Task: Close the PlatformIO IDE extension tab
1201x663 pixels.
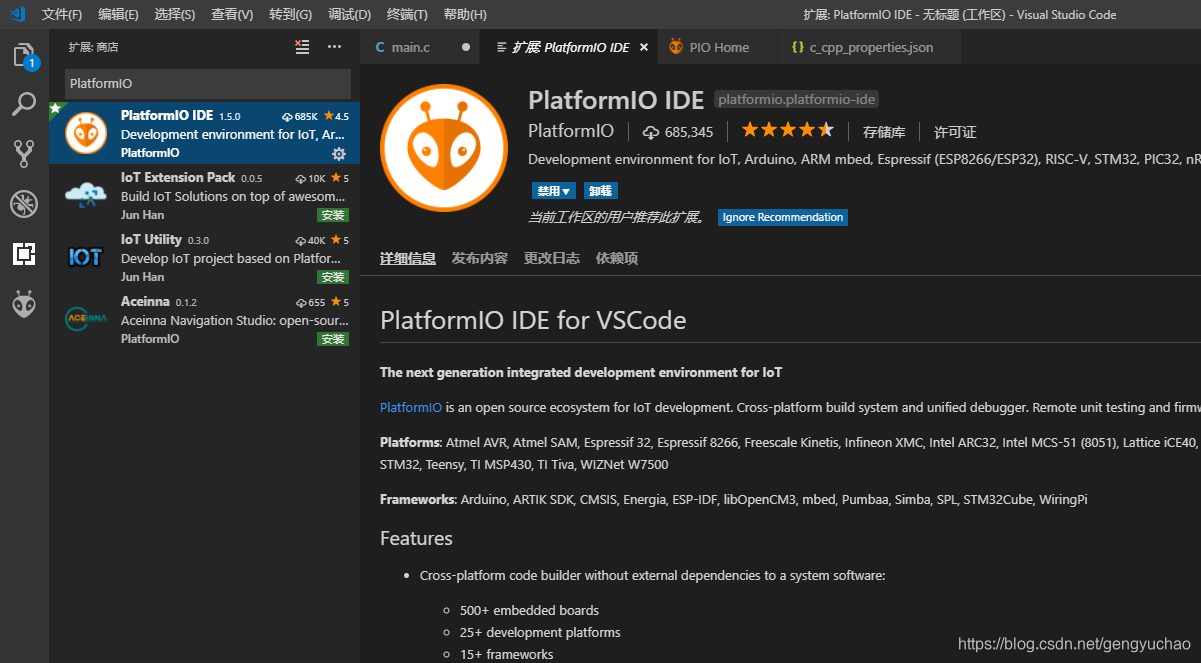Action: (644, 47)
